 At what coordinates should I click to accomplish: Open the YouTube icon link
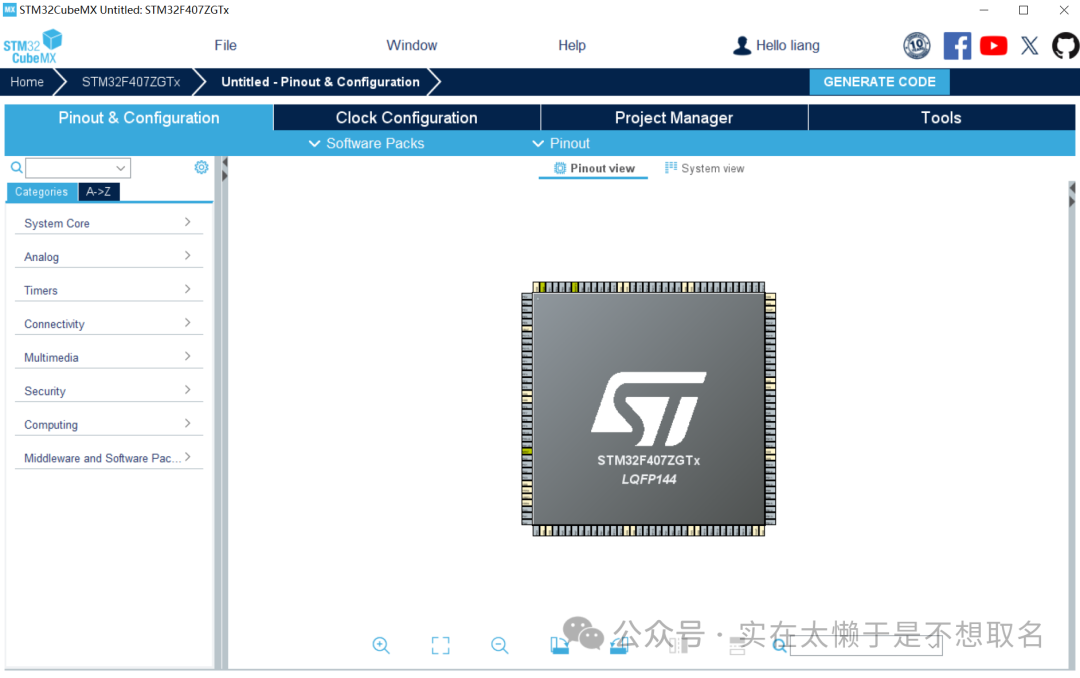point(993,46)
